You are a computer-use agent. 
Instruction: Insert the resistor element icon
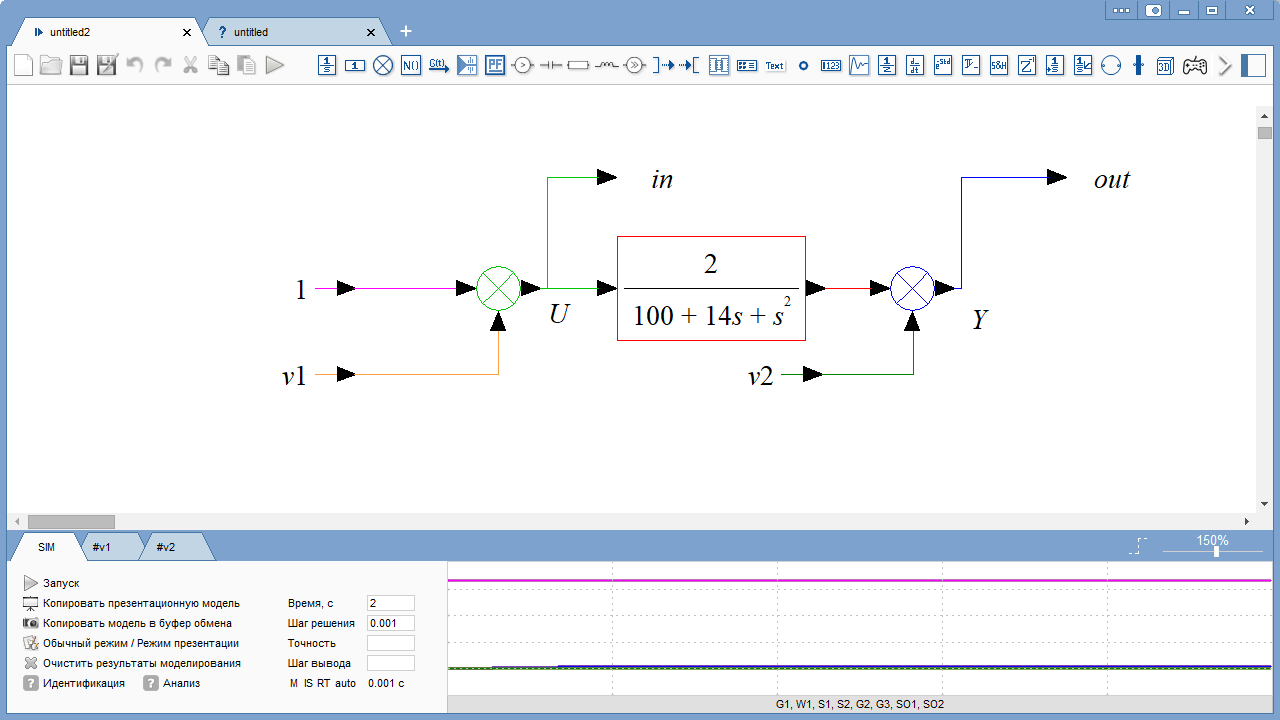pos(579,66)
